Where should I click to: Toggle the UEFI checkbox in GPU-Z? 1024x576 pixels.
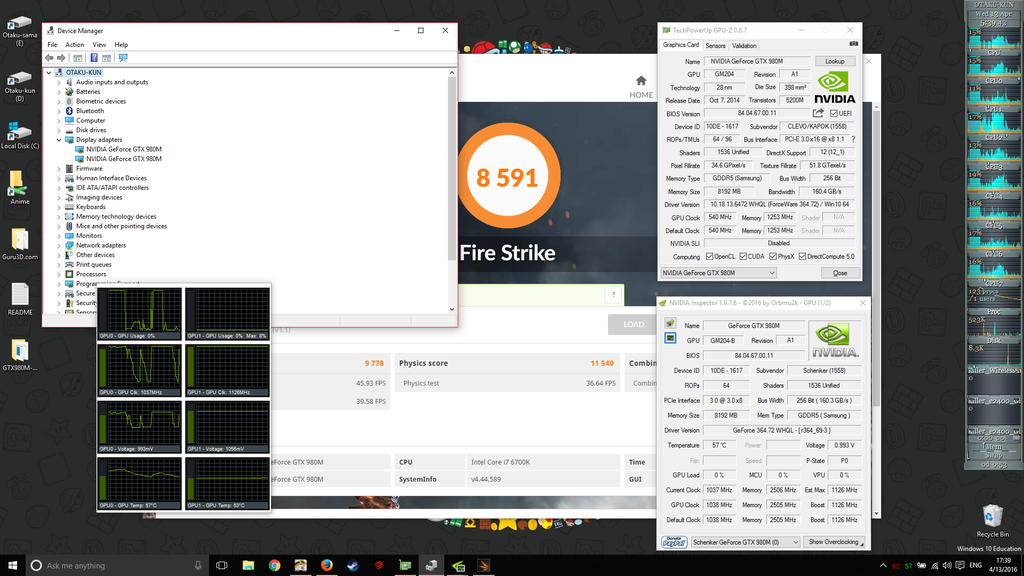tap(833, 114)
